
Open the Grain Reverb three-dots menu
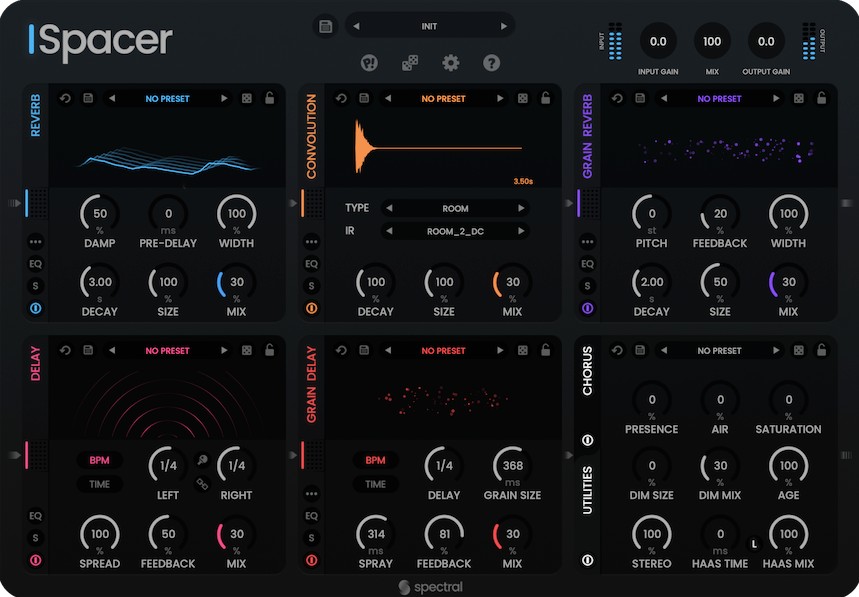coord(587,242)
